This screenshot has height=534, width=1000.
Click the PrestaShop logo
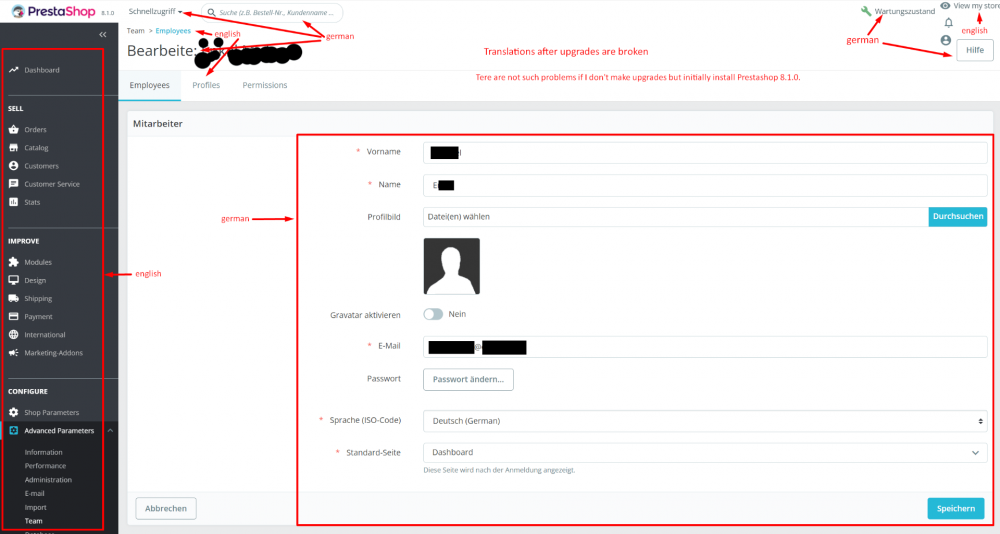tap(54, 11)
